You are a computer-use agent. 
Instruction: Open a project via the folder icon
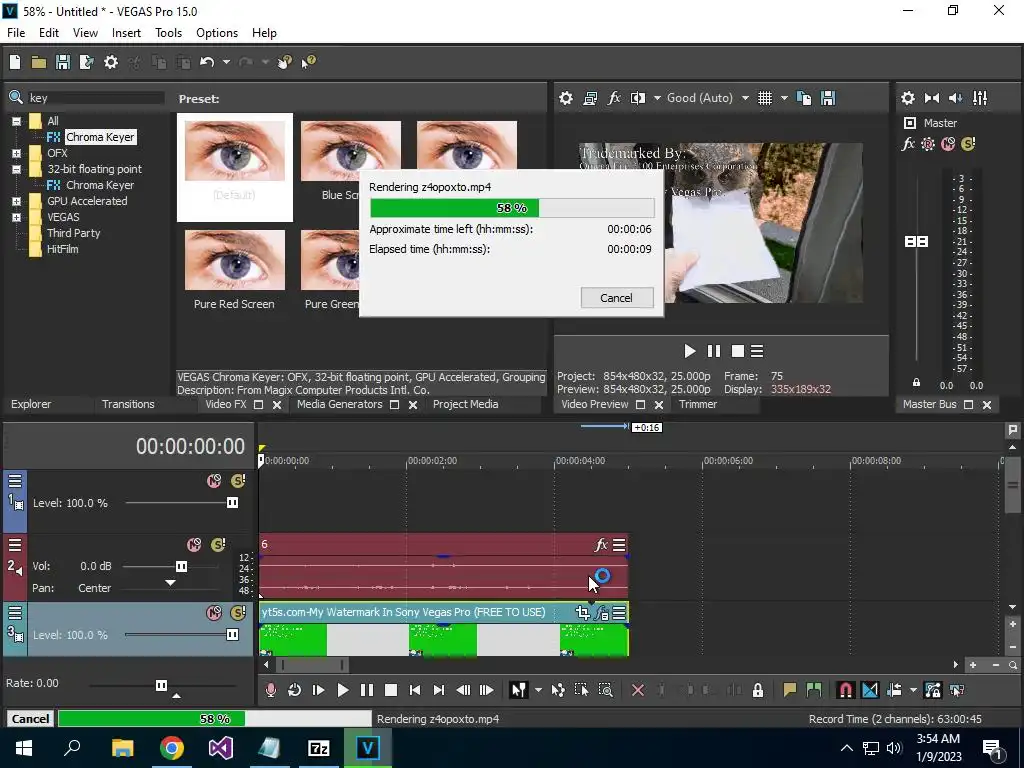39,62
